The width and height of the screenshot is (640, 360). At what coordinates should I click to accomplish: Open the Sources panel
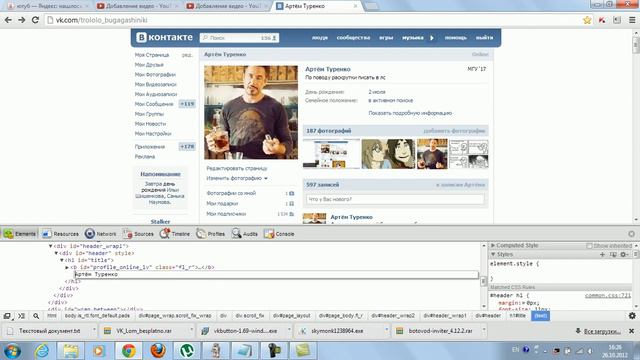[138, 234]
